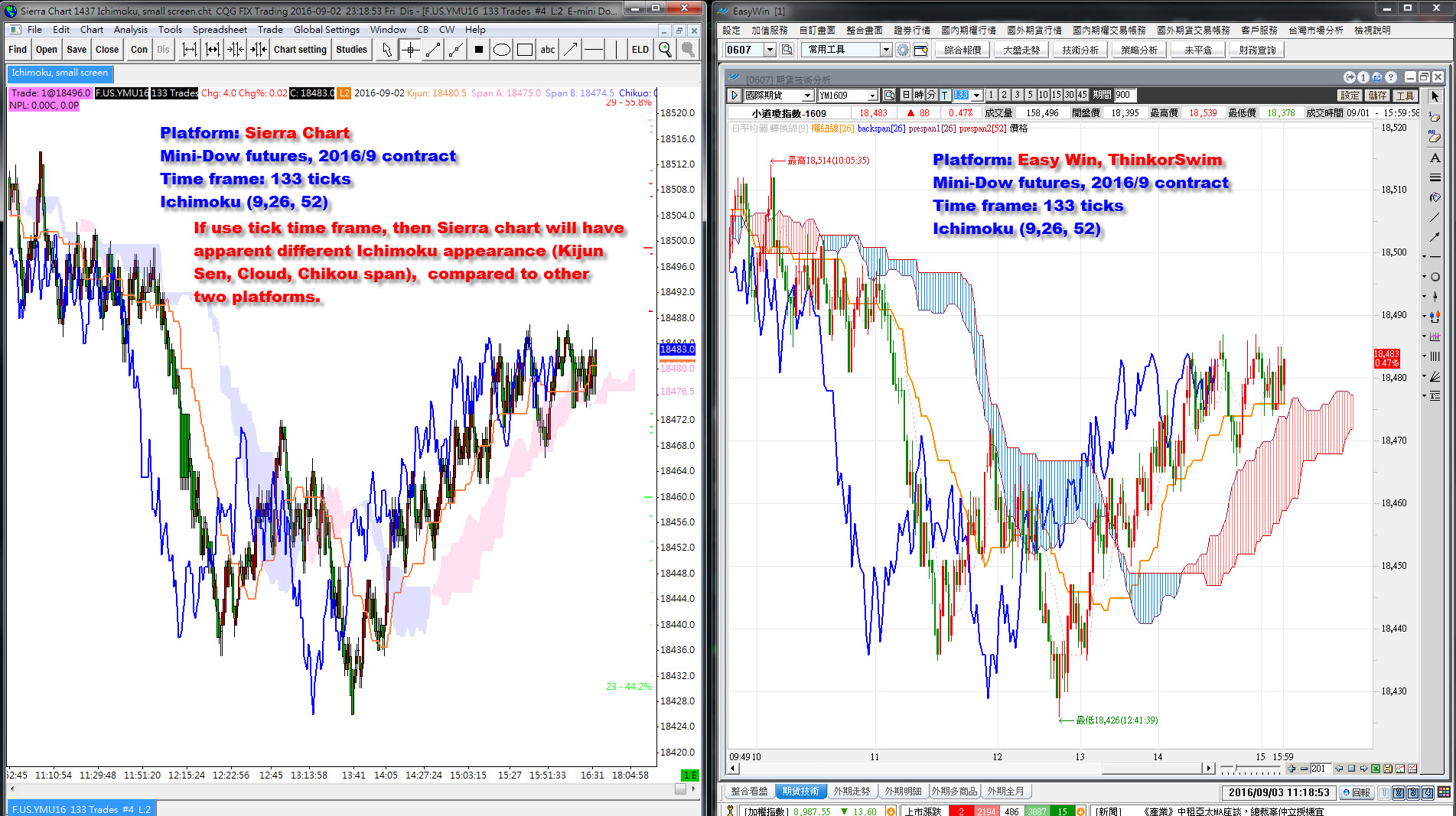1456x816 pixels.
Task: Open the 國外期貨行情 menu in EasyWin
Action: (1034, 31)
